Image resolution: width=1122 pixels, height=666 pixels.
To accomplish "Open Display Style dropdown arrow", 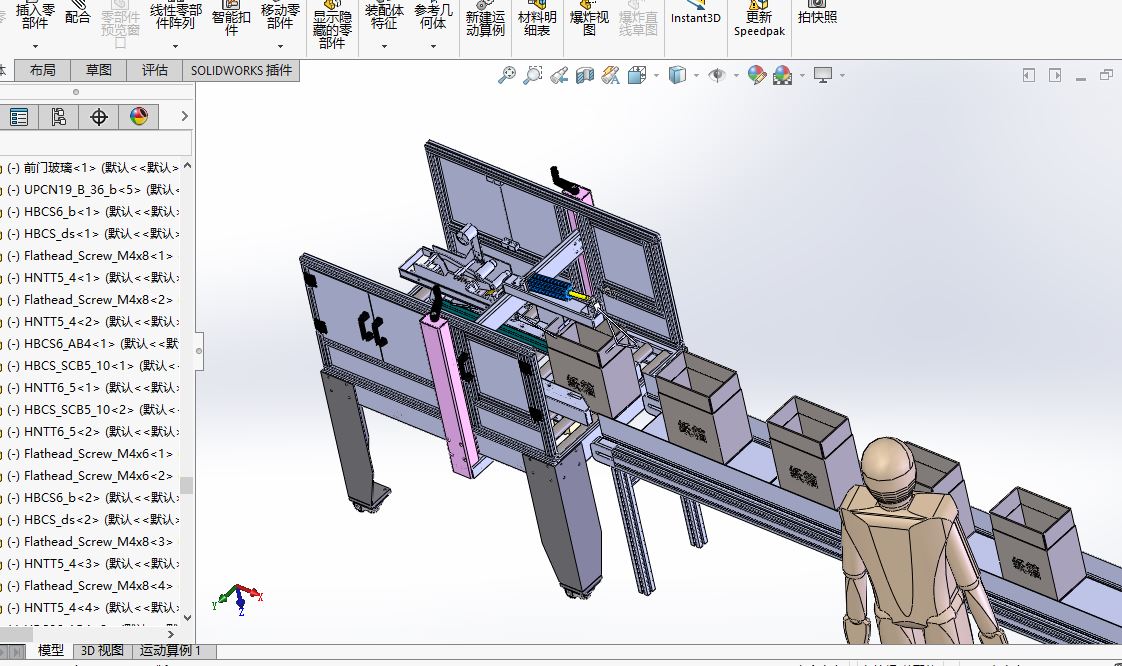I will pyautogui.click(x=696, y=75).
